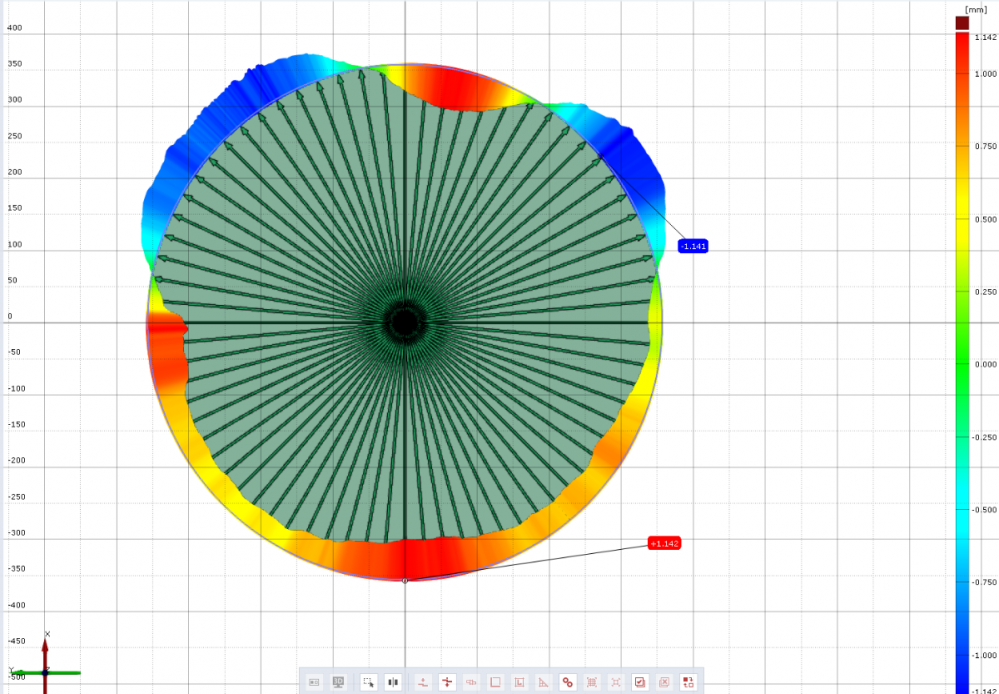The image size is (999, 694).
Task: Click the vertical section cross icon
Action: [447, 682]
